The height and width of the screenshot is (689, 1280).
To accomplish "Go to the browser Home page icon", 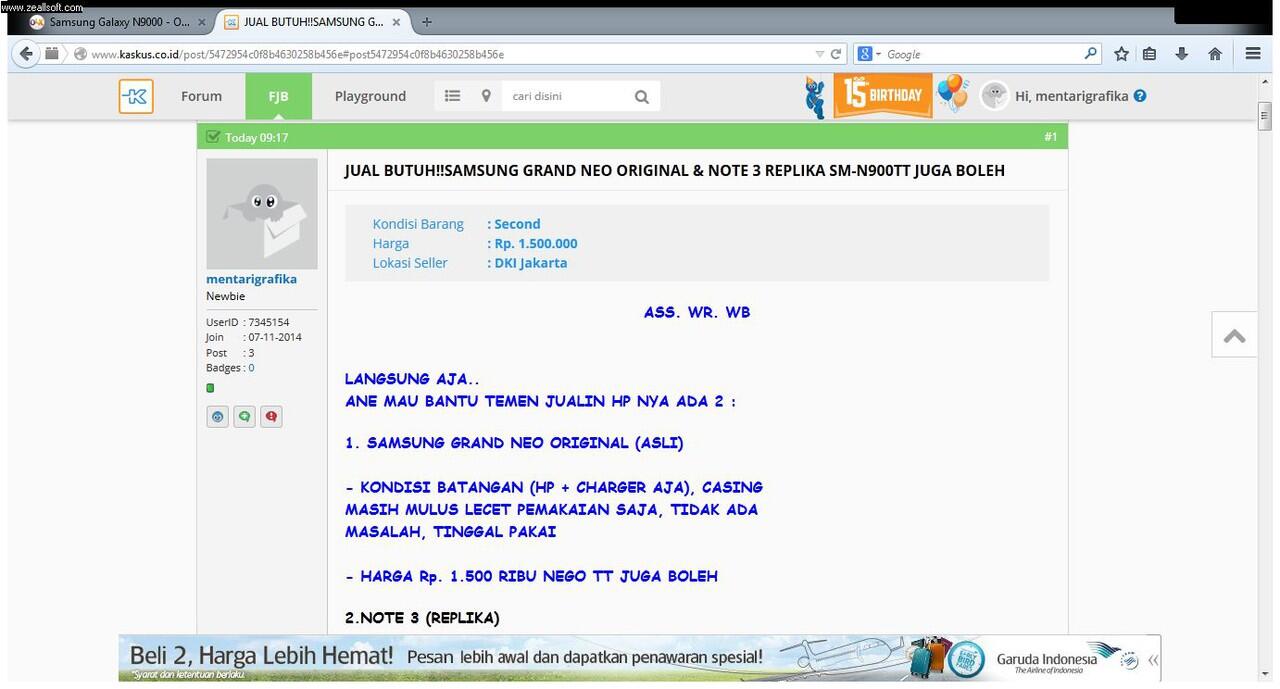I will click(1215, 54).
